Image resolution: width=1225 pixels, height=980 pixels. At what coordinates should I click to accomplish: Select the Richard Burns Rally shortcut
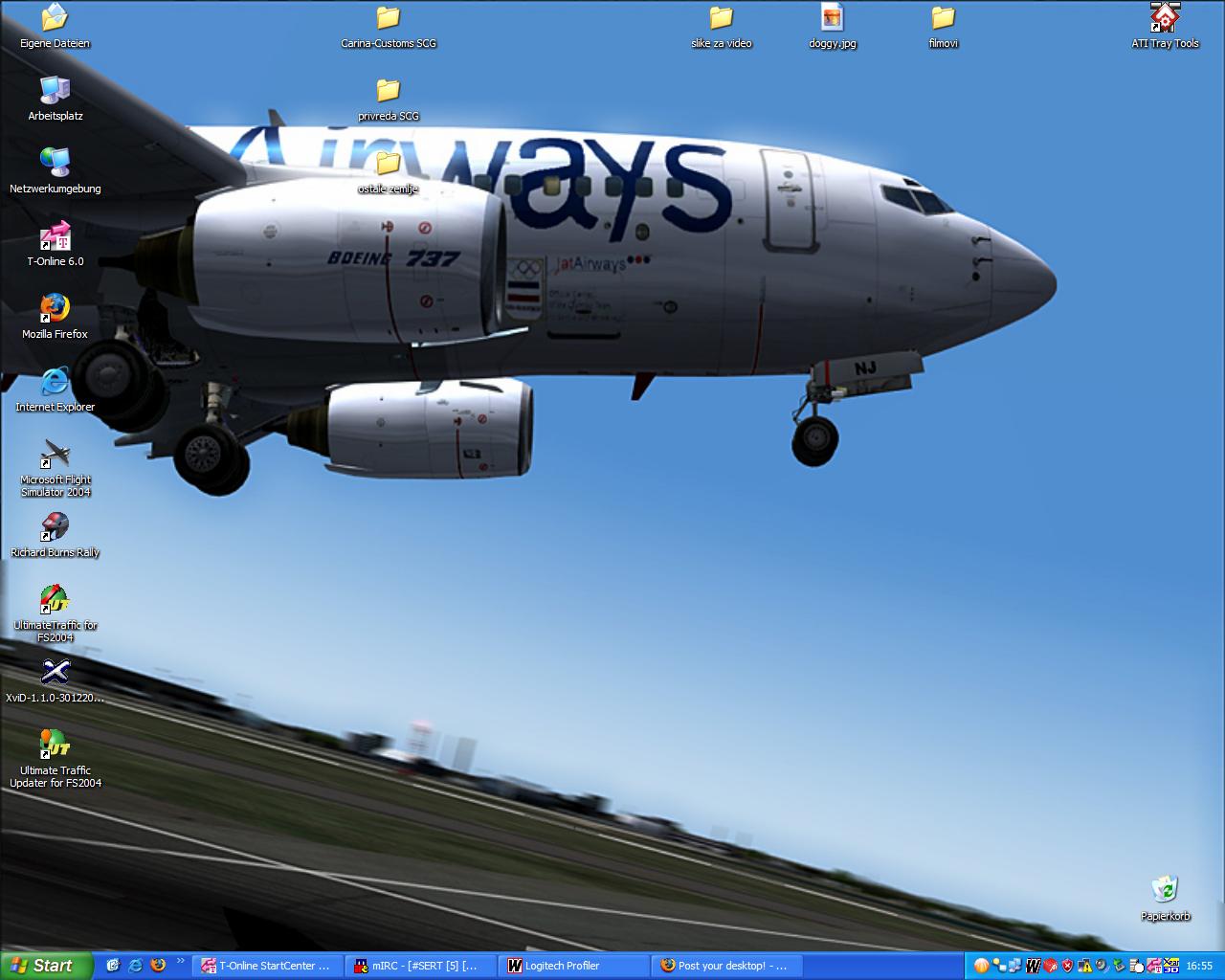point(56,535)
